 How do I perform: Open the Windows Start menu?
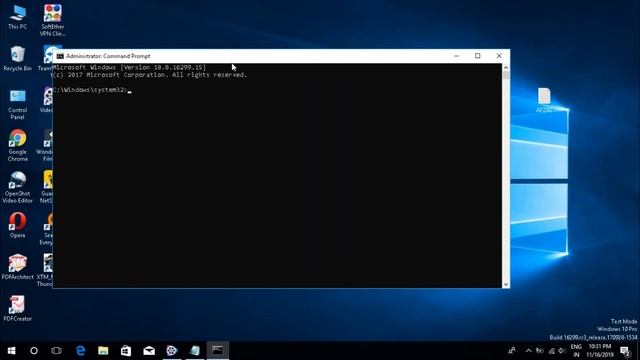[11, 351]
